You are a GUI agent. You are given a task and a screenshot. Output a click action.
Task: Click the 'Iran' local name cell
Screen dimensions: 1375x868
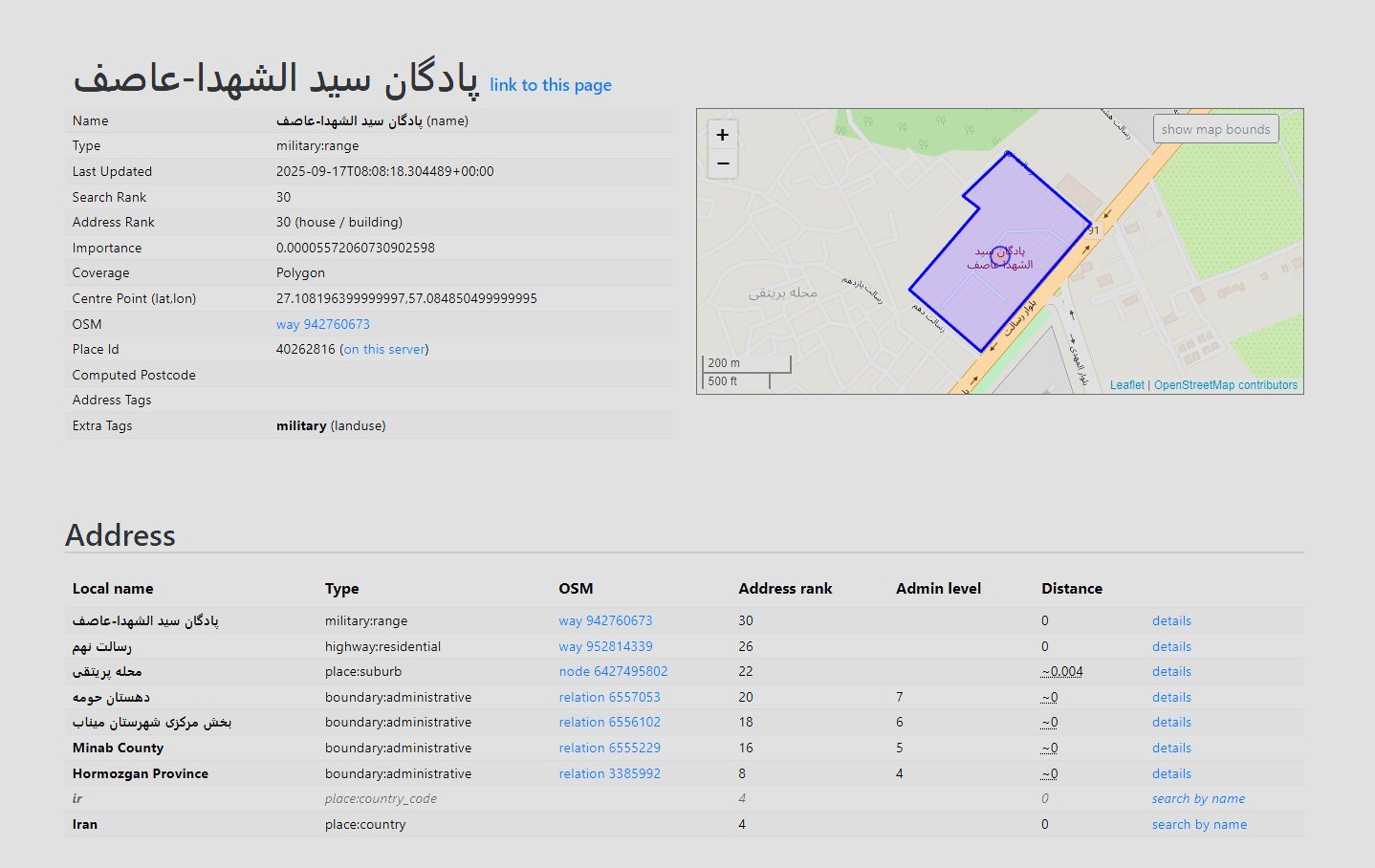point(85,824)
